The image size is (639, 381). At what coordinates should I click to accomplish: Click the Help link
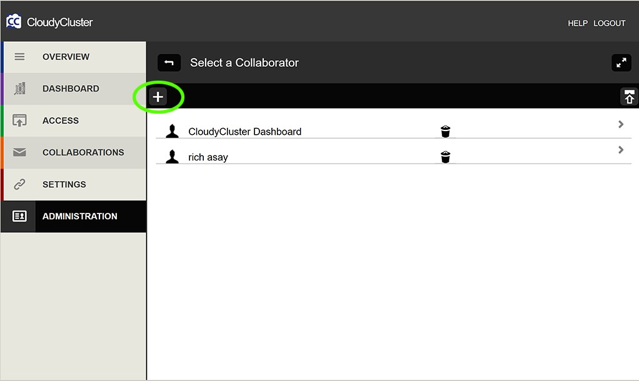pos(577,23)
